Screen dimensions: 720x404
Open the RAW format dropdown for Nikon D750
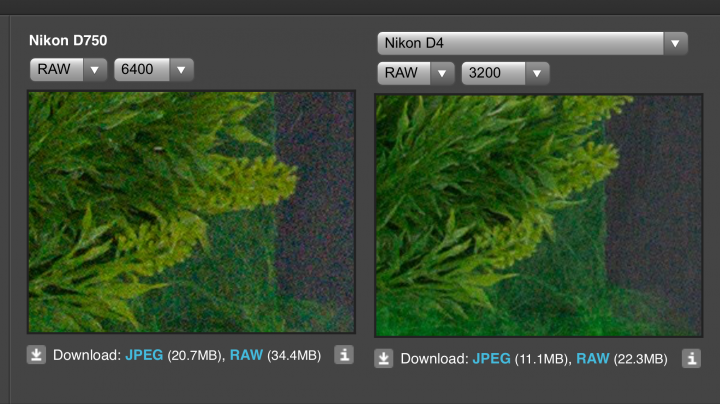[68, 70]
